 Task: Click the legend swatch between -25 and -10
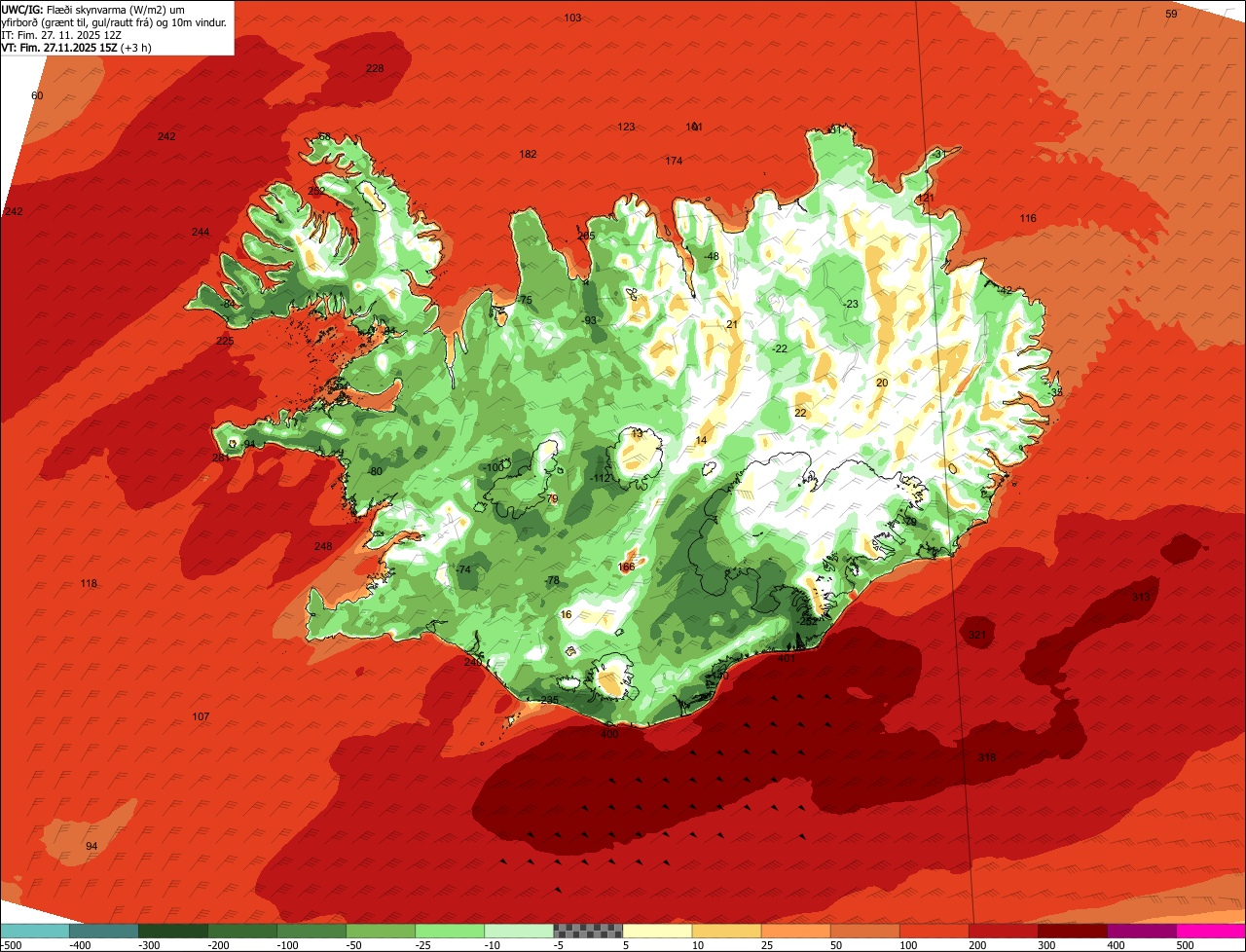(450, 931)
